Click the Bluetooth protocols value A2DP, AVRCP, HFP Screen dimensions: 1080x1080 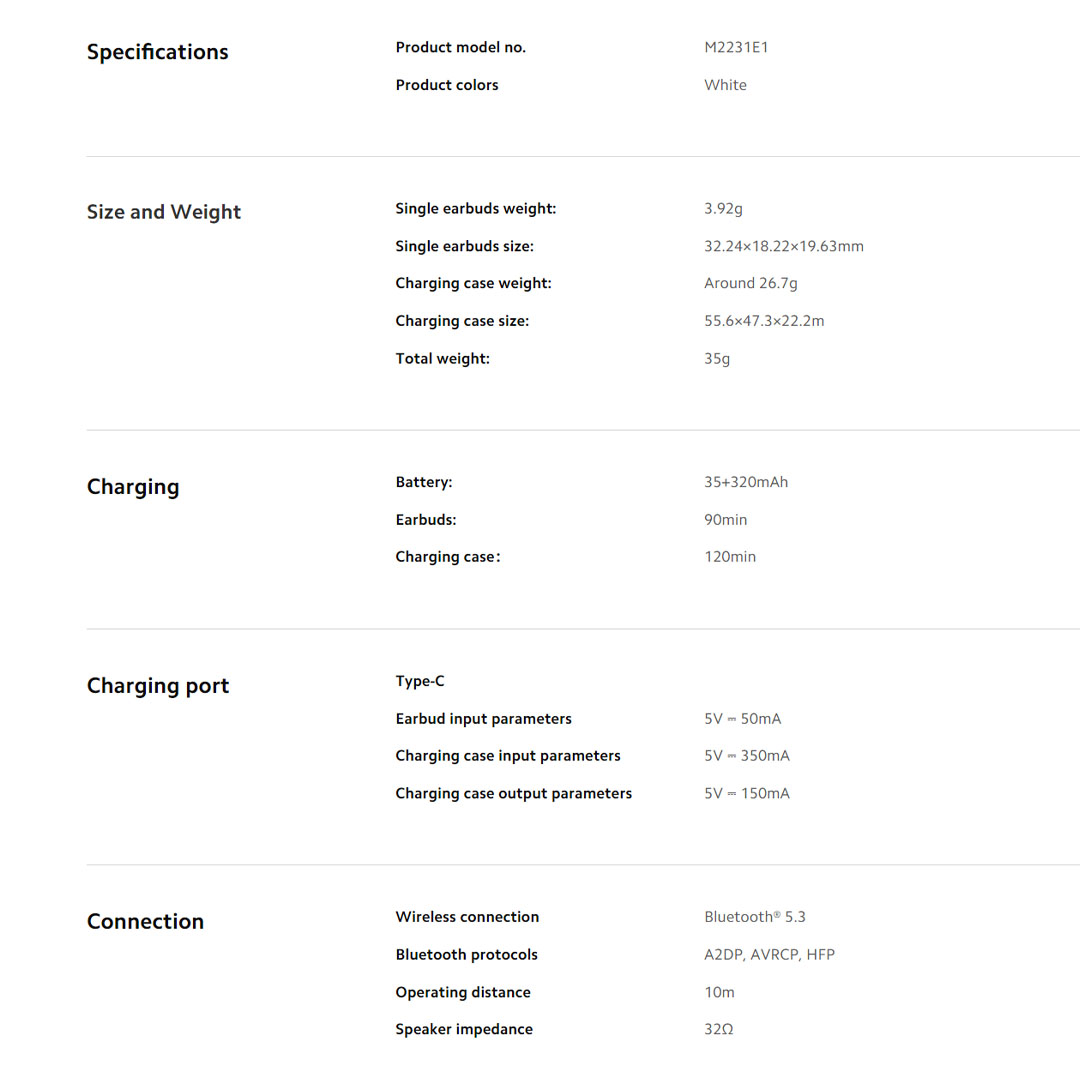(769, 955)
